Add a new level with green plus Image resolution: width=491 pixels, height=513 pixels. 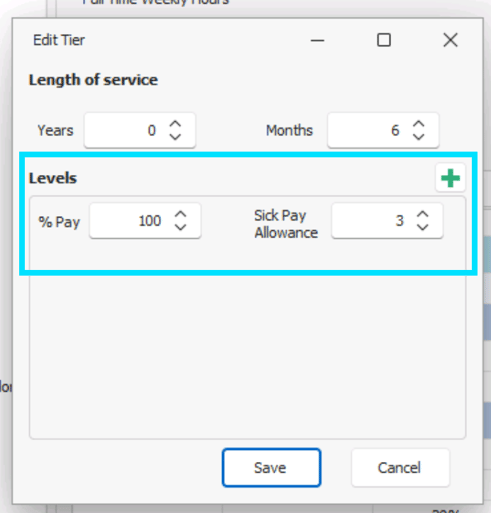click(450, 178)
